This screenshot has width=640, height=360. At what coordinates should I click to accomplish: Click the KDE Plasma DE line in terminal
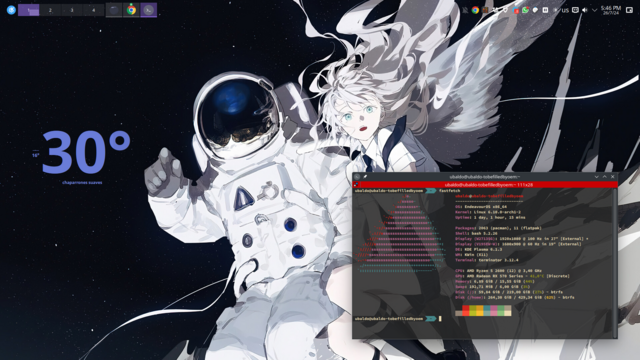[478, 249]
